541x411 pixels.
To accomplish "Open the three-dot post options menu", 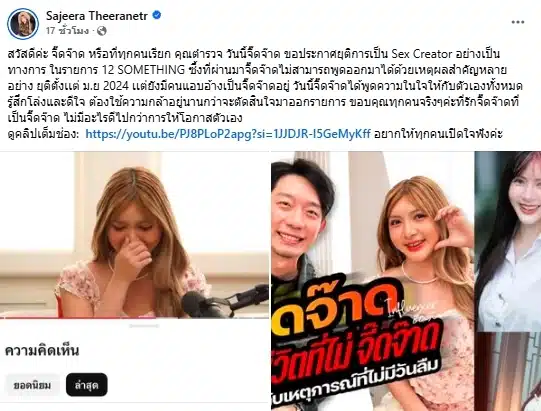I will point(518,22).
